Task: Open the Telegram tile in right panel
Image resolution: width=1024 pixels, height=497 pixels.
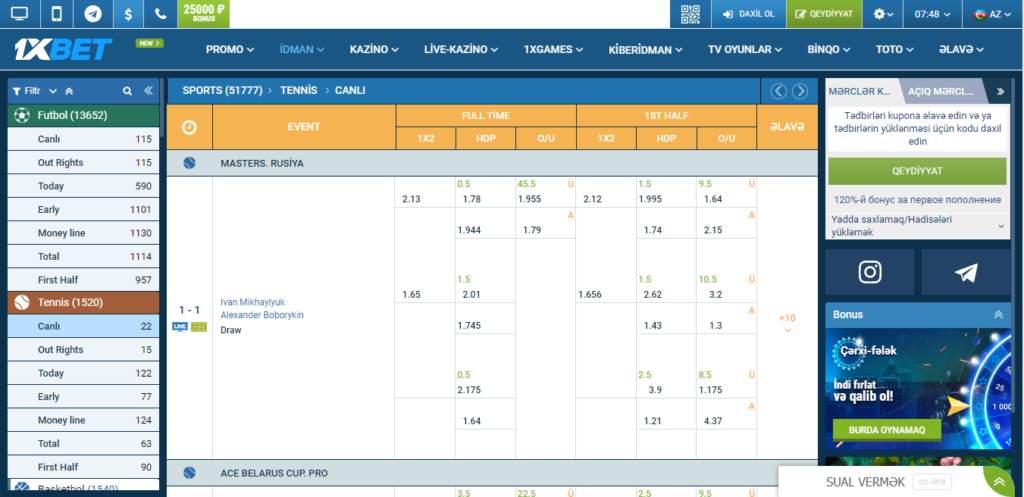Action: 966,272
